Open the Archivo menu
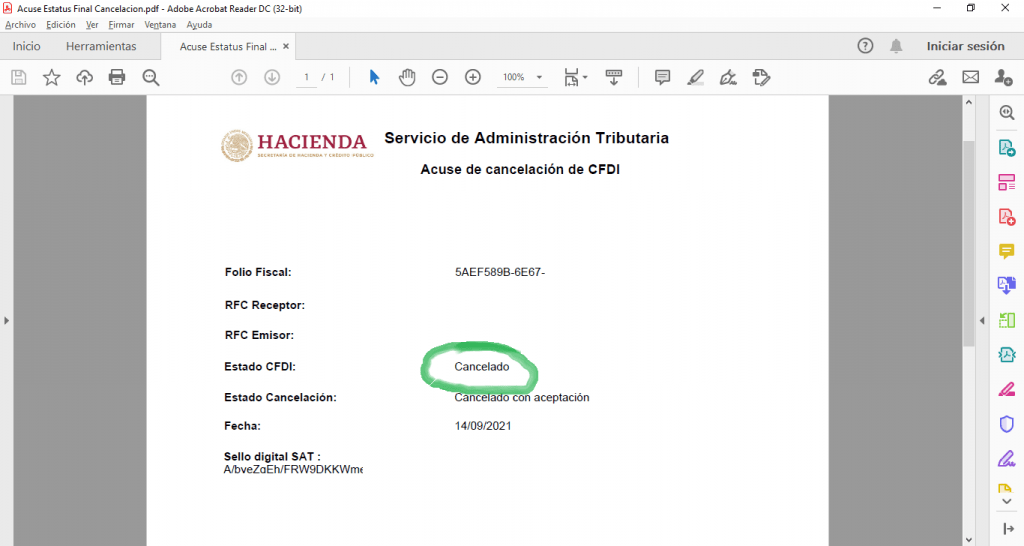1024x546 pixels. tap(20, 25)
